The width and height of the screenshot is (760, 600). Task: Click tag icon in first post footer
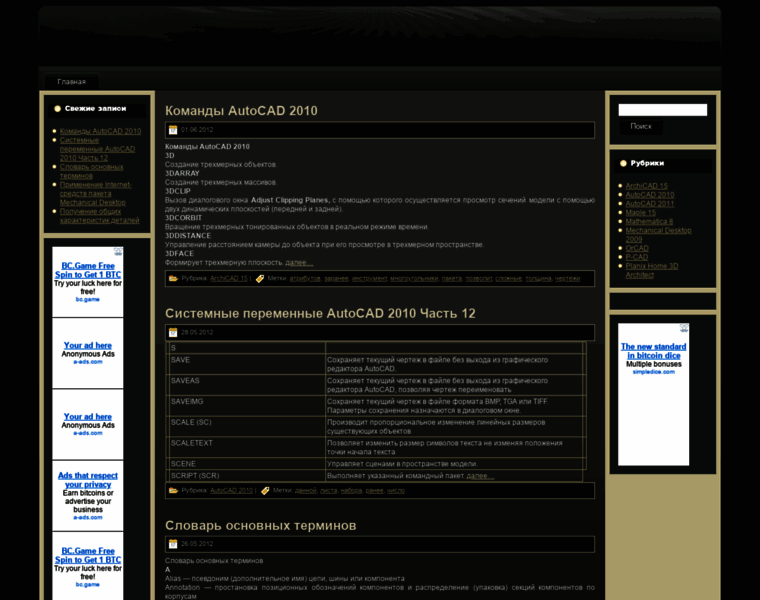[260, 278]
